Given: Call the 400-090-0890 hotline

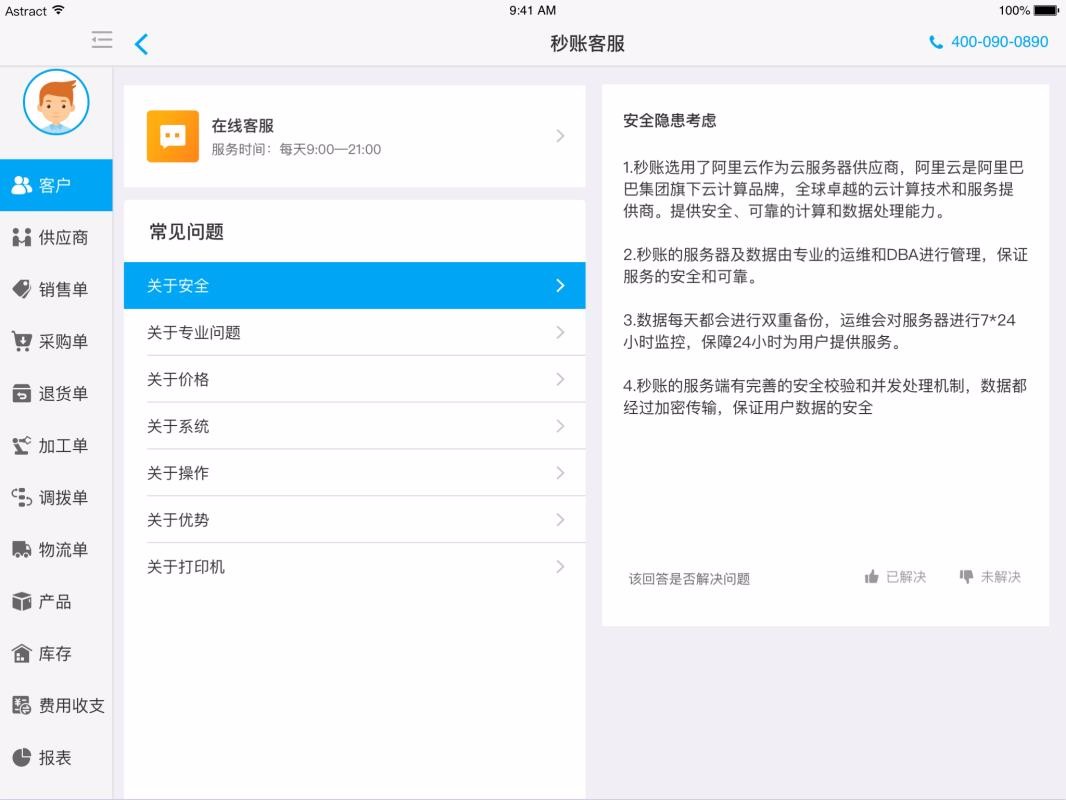Looking at the screenshot, I should tap(986, 42).
